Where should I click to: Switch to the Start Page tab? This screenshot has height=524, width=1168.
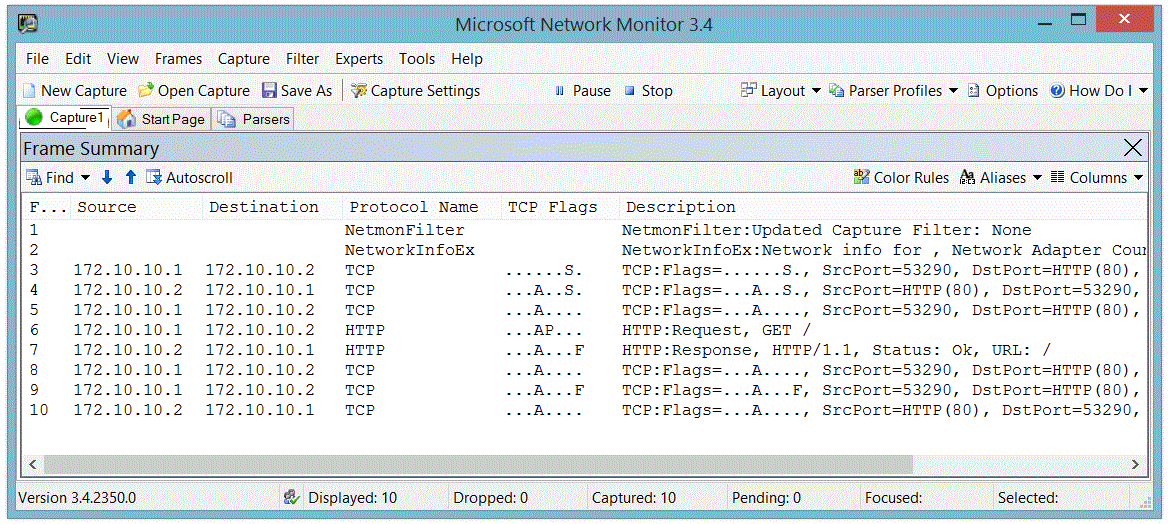(162, 119)
